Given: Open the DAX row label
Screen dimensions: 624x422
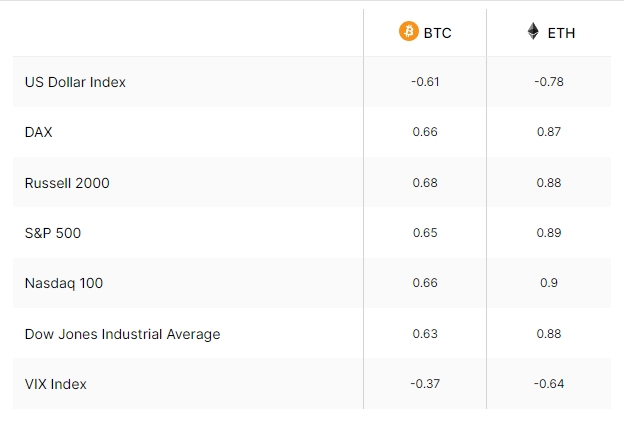Looking at the screenshot, I should click(39, 132).
